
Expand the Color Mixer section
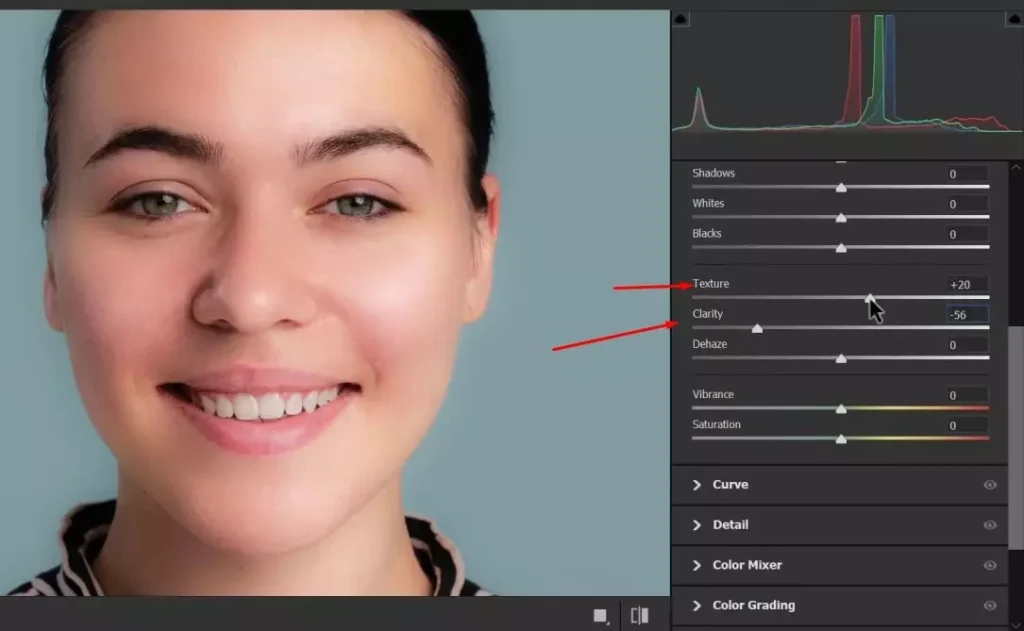697,565
